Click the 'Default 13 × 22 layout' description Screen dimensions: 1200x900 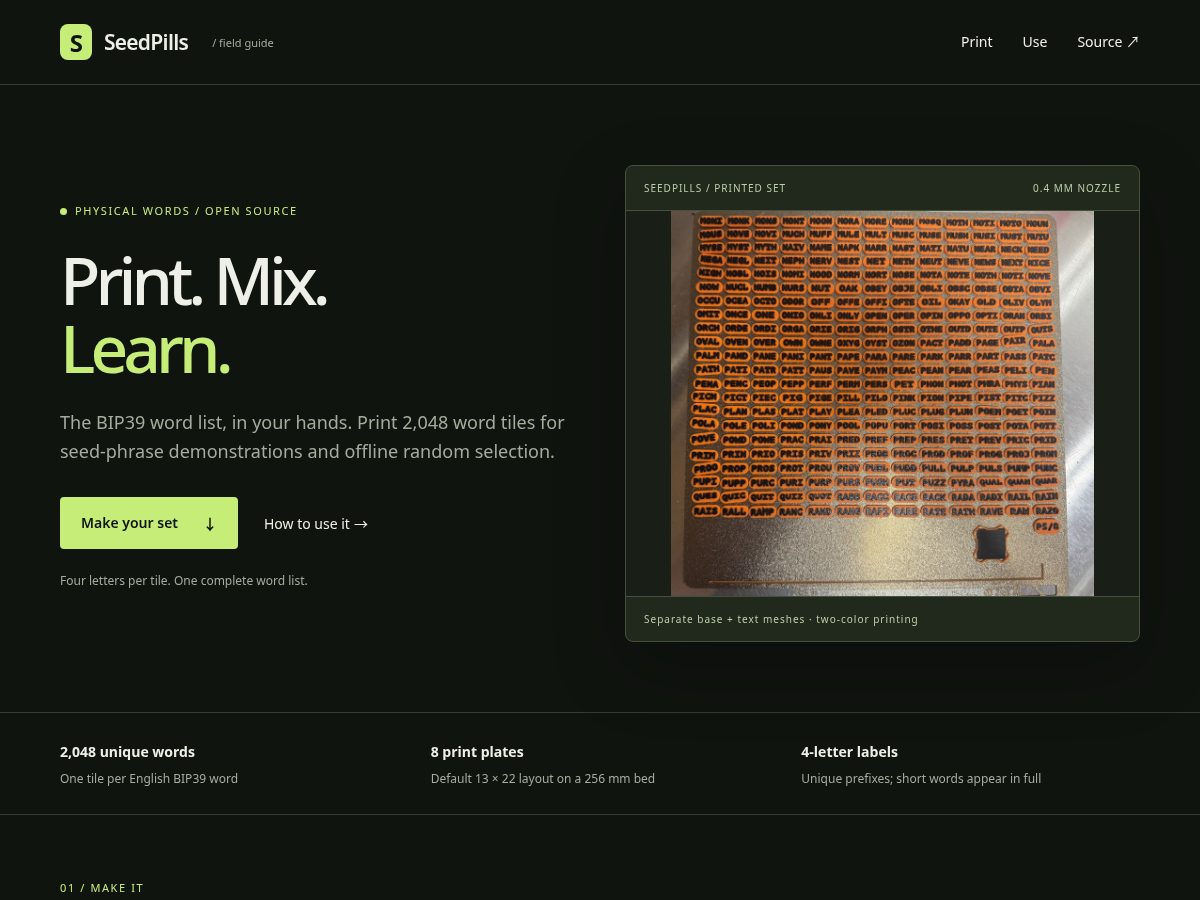point(543,778)
